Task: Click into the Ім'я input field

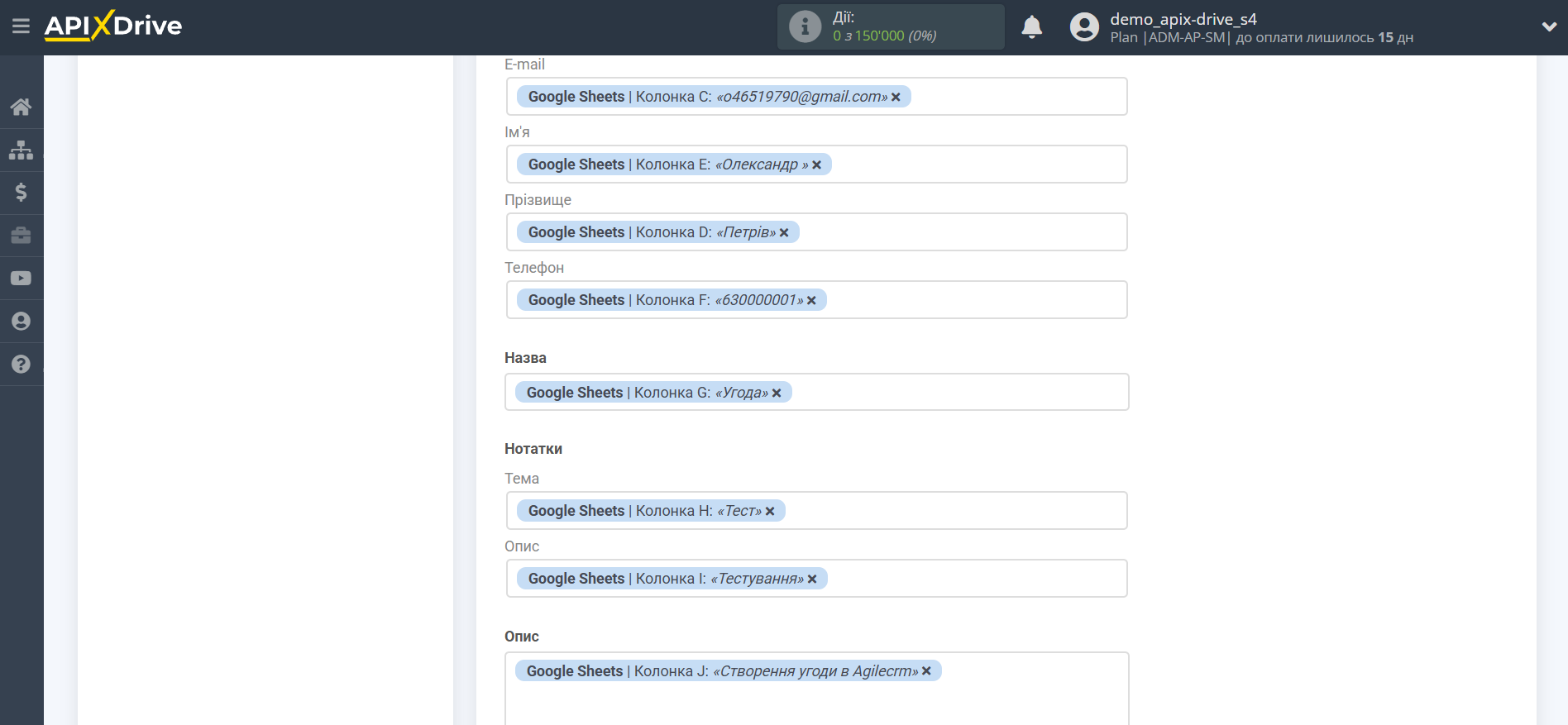Action: point(816,165)
